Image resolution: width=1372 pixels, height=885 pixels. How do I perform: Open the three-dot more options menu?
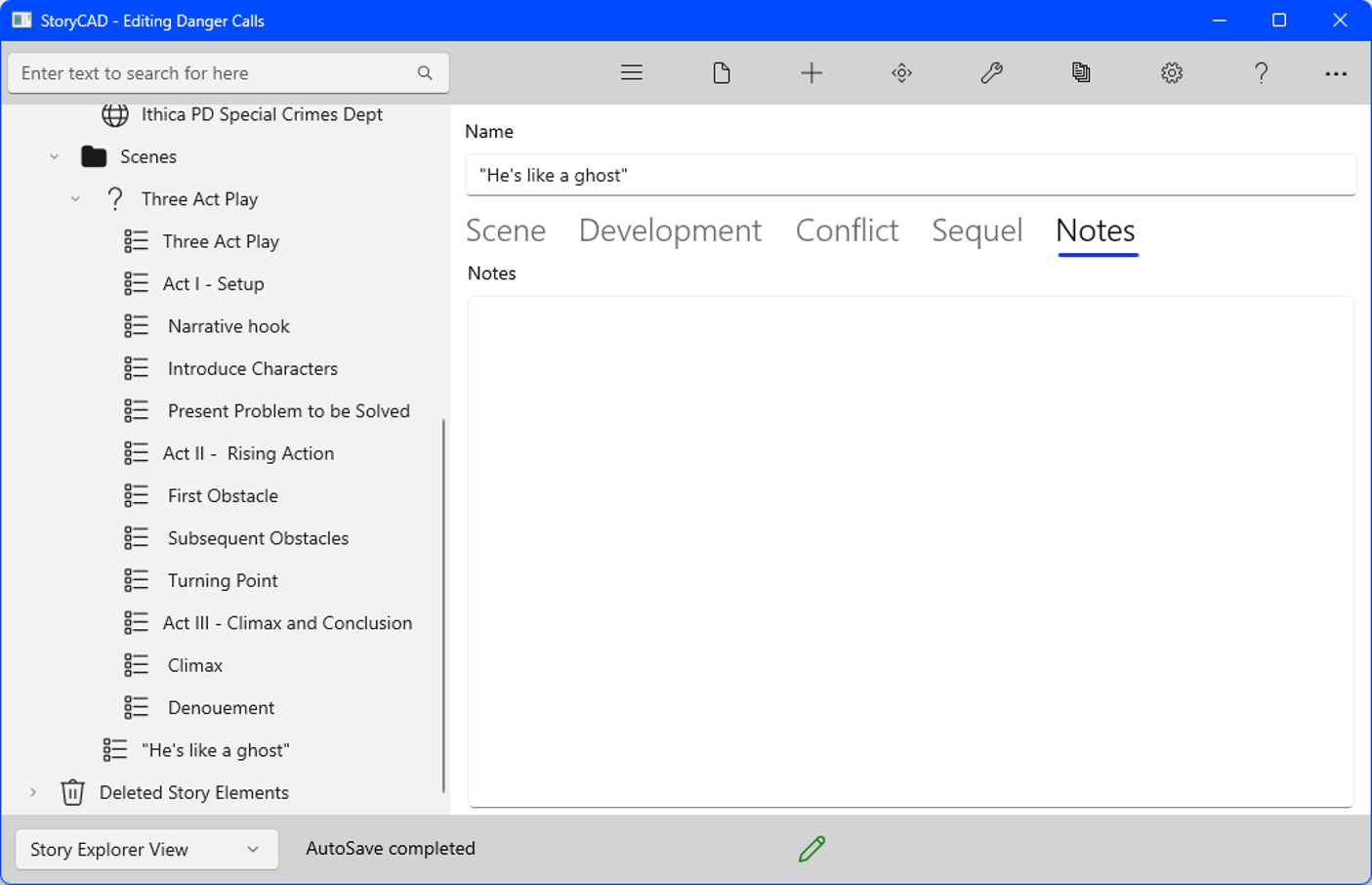[x=1335, y=73]
